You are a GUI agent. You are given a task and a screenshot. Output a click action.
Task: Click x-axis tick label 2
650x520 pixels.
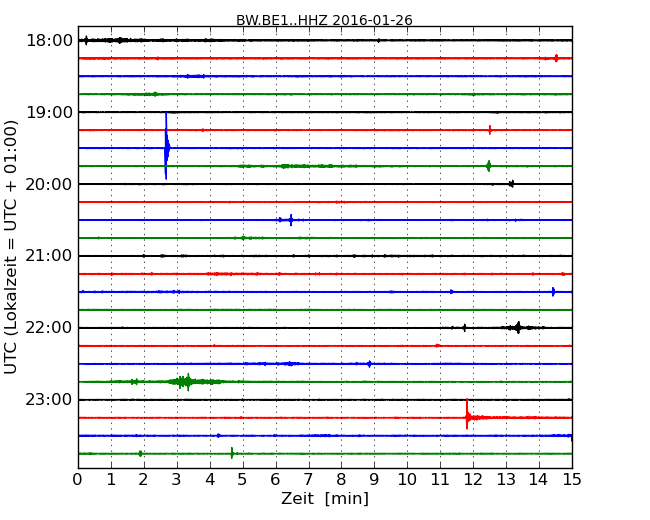coord(144,479)
